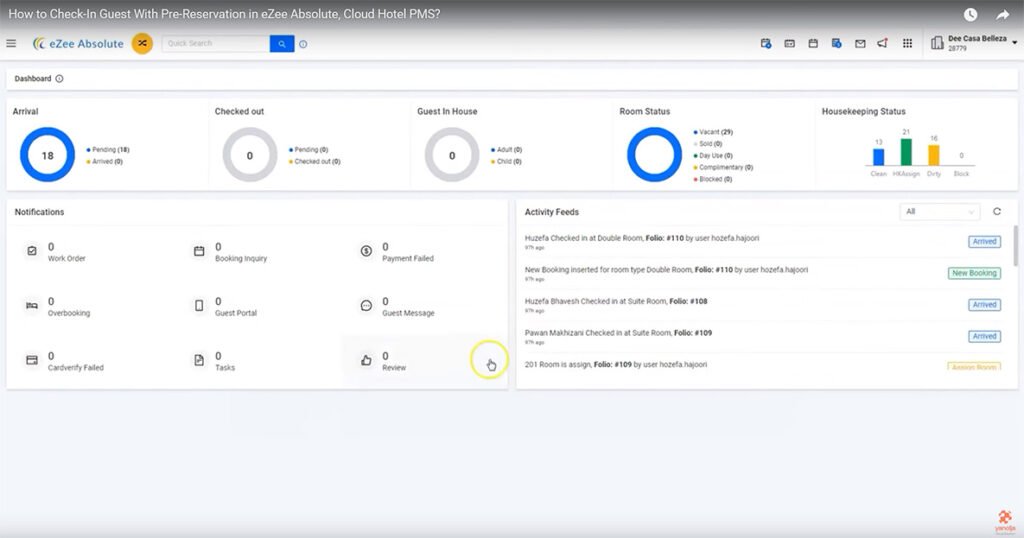Click the Guest Portal phone icon
Screen dimensions: 1024x538
tap(199, 306)
